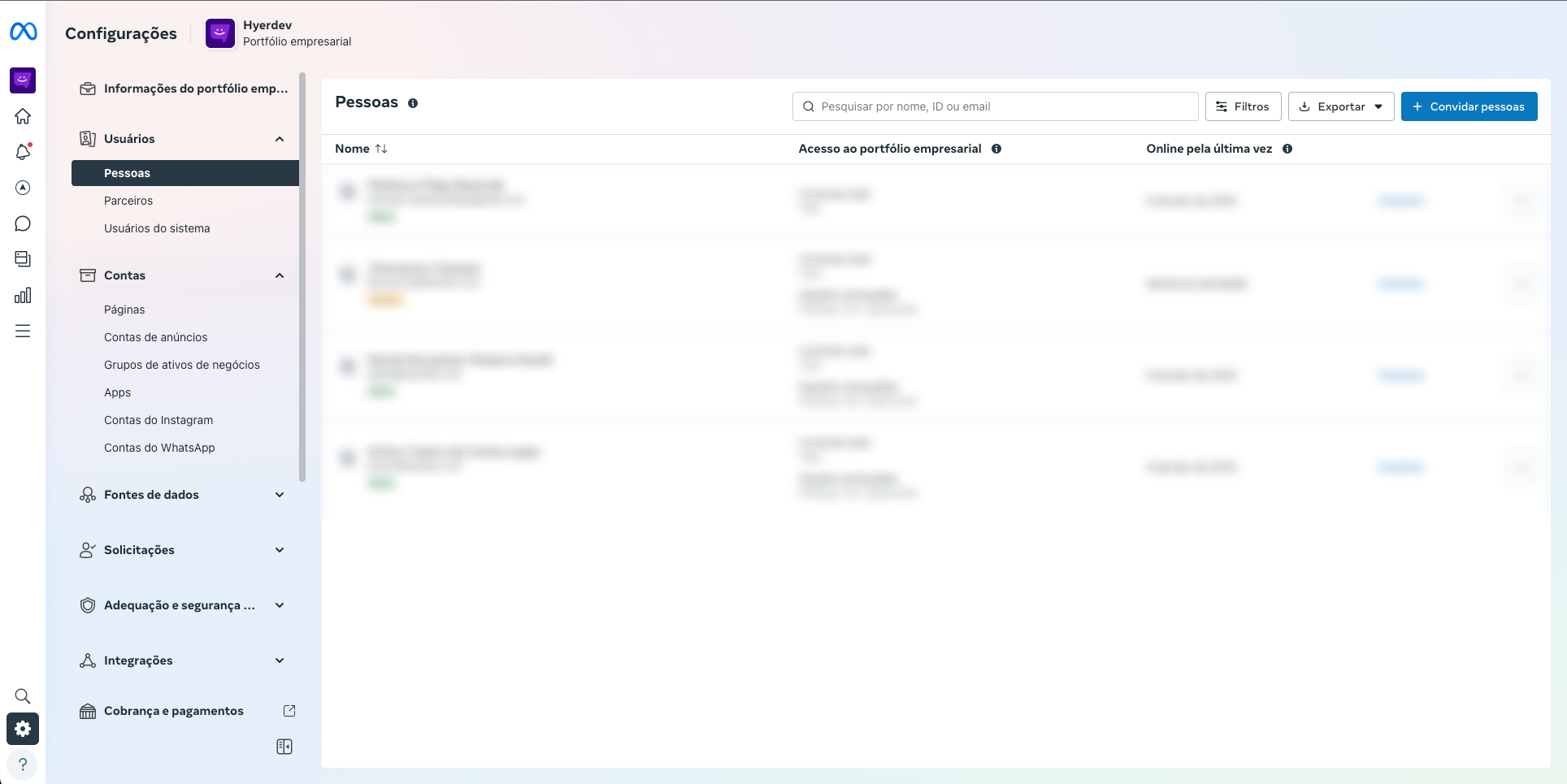Open the chat bubble inbox icon
Screen dimensions: 1567x784
point(23,223)
